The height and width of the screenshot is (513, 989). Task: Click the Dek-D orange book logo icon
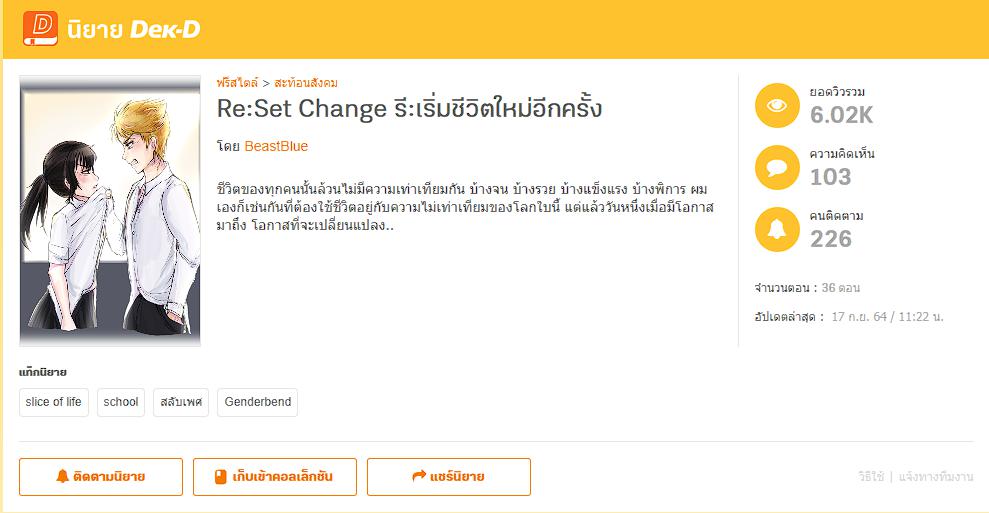(40, 29)
